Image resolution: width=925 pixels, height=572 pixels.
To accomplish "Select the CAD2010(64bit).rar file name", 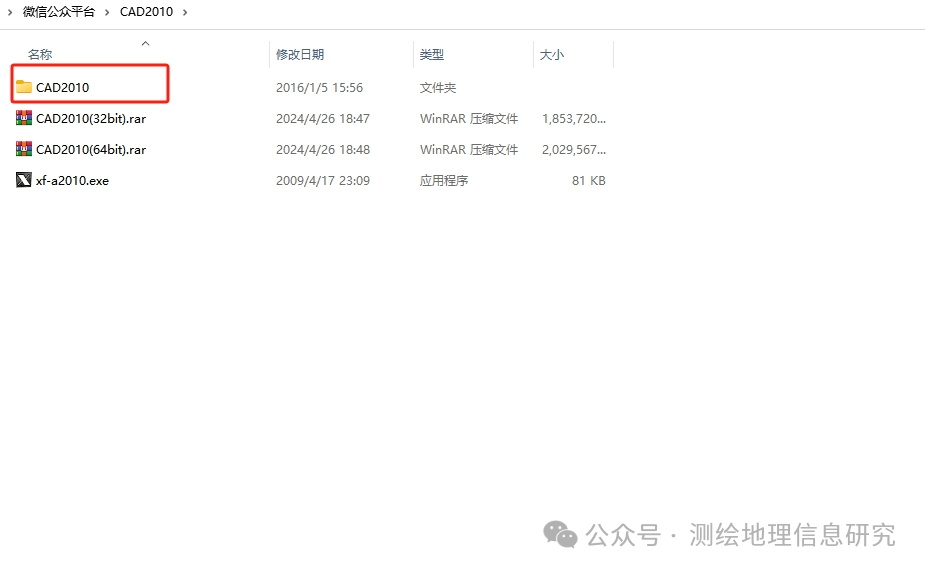I will click(x=91, y=150).
